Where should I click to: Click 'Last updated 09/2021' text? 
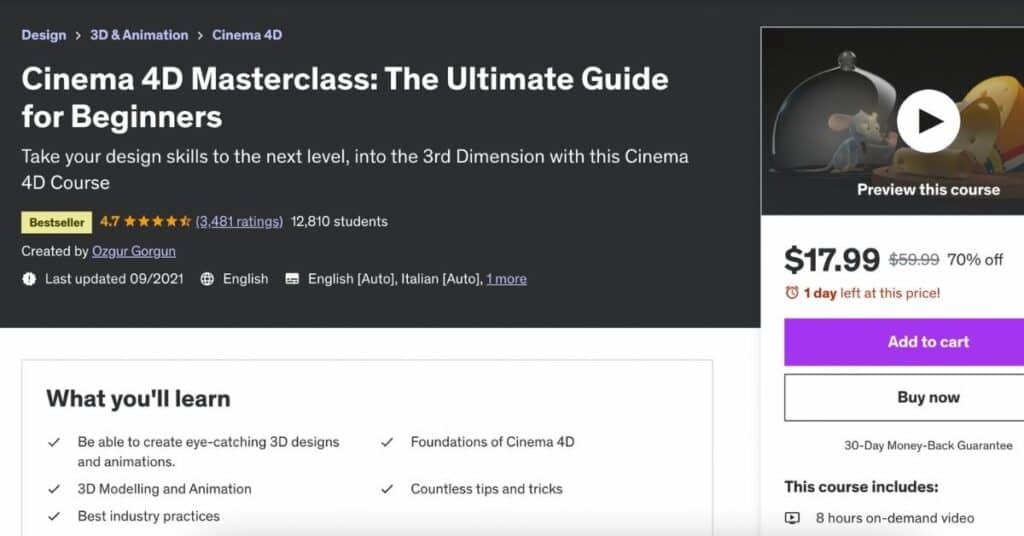(x=114, y=279)
